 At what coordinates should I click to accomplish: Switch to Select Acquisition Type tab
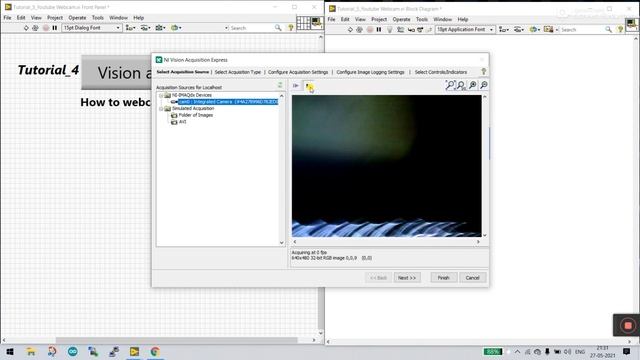coord(238,72)
